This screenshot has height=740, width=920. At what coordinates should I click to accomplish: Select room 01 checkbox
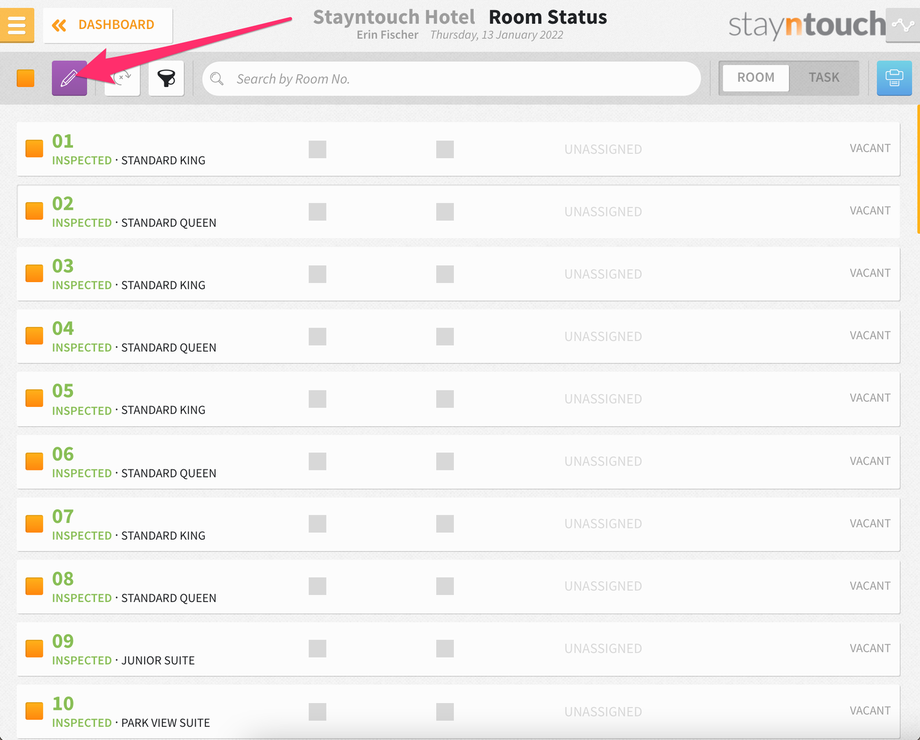click(34, 148)
